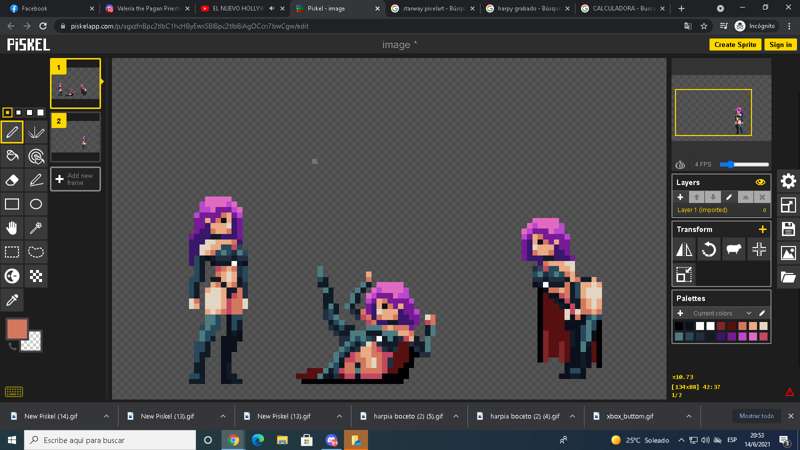Image resolution: width=800 pixels, height=450 pixels.
Task: Open the keyboard shortcuts cheatsheet icon
Action: coord(14,392)
